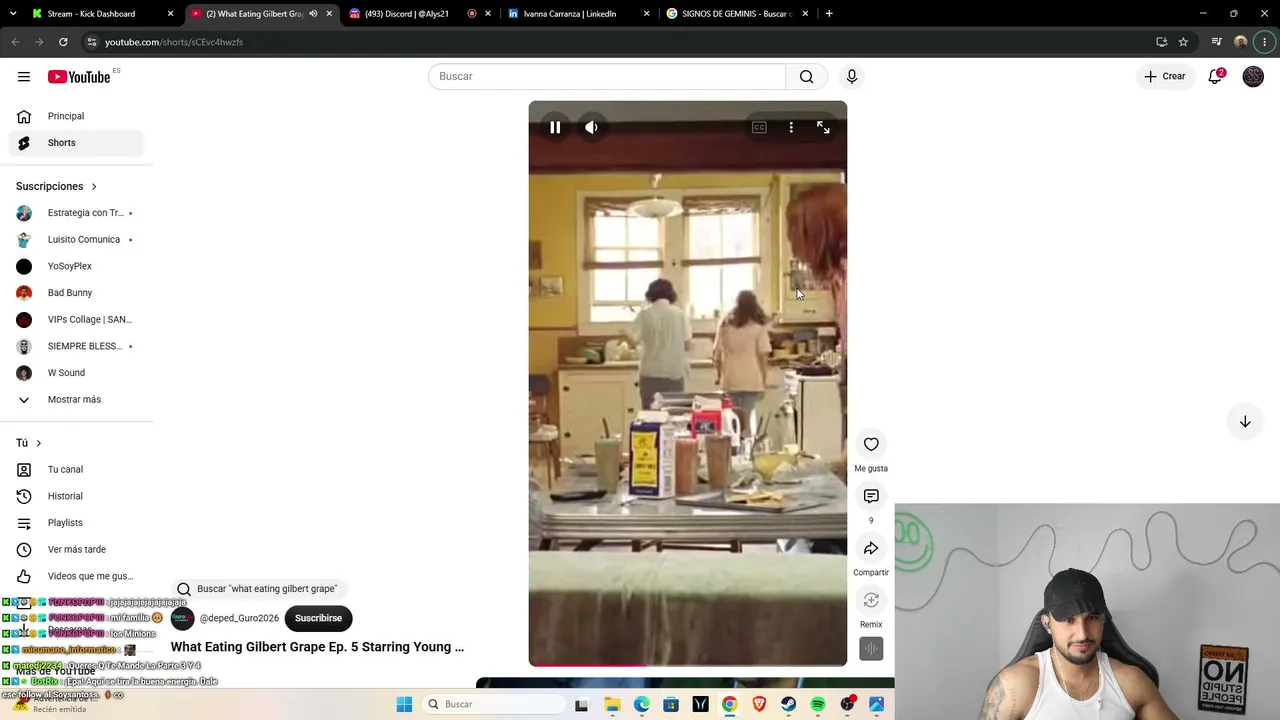Click the search magnifier button
Viewport: 1280px width, 720px height.
pyautogui.click(x=806, y=77)
